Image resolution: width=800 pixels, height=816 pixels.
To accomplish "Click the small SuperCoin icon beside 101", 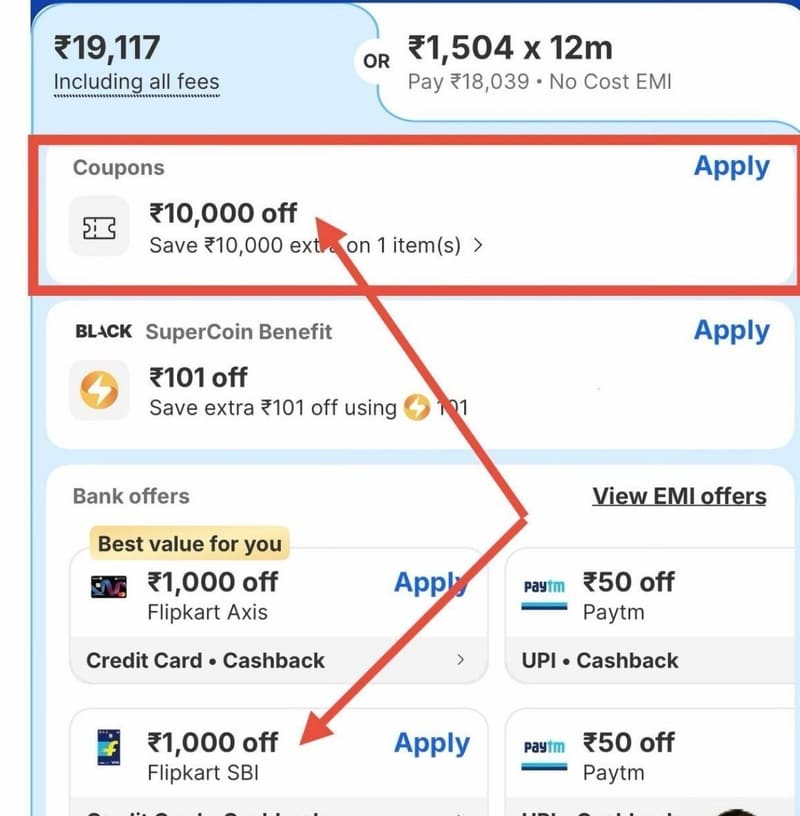I will pos(417,407).
